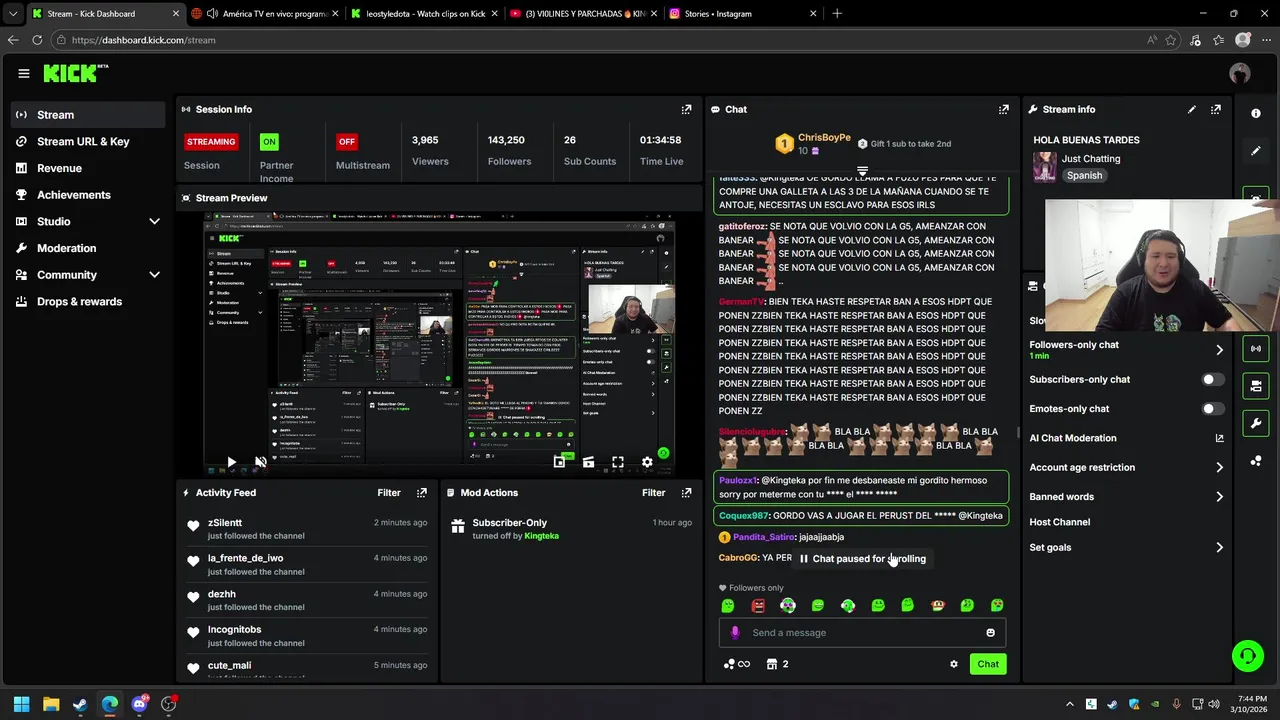Open user avatar in top right
1280x720 pixels.
(x=1240, y=73)
